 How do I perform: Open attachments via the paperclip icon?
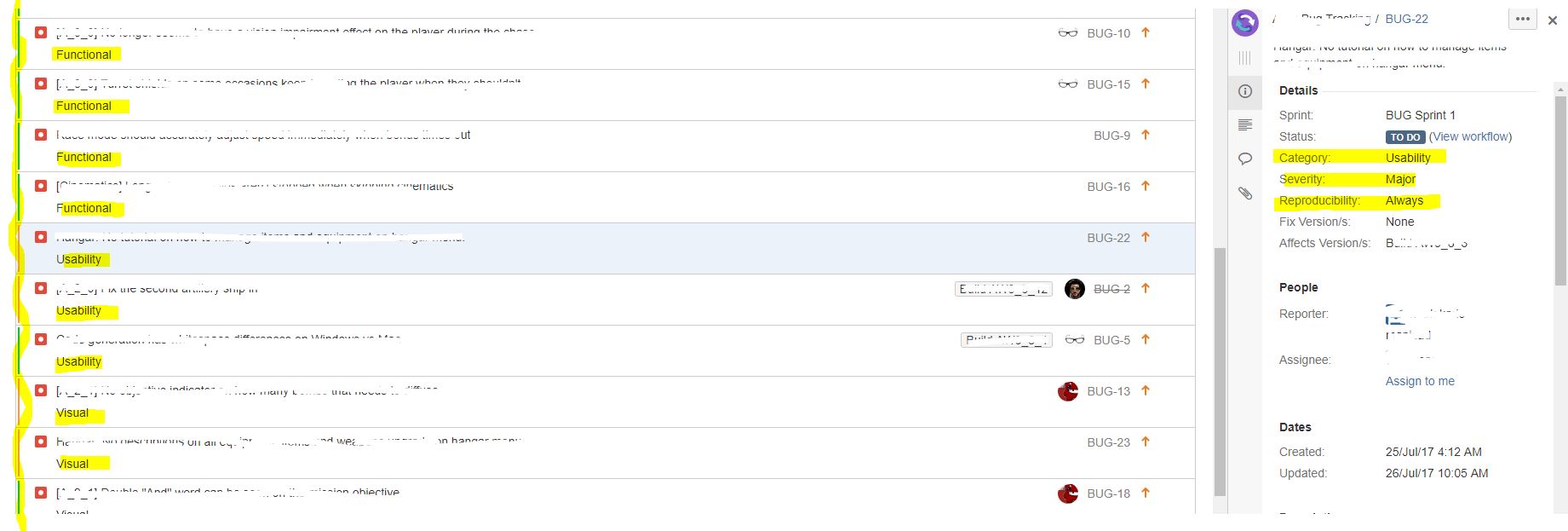click(x=1245, y=193)
